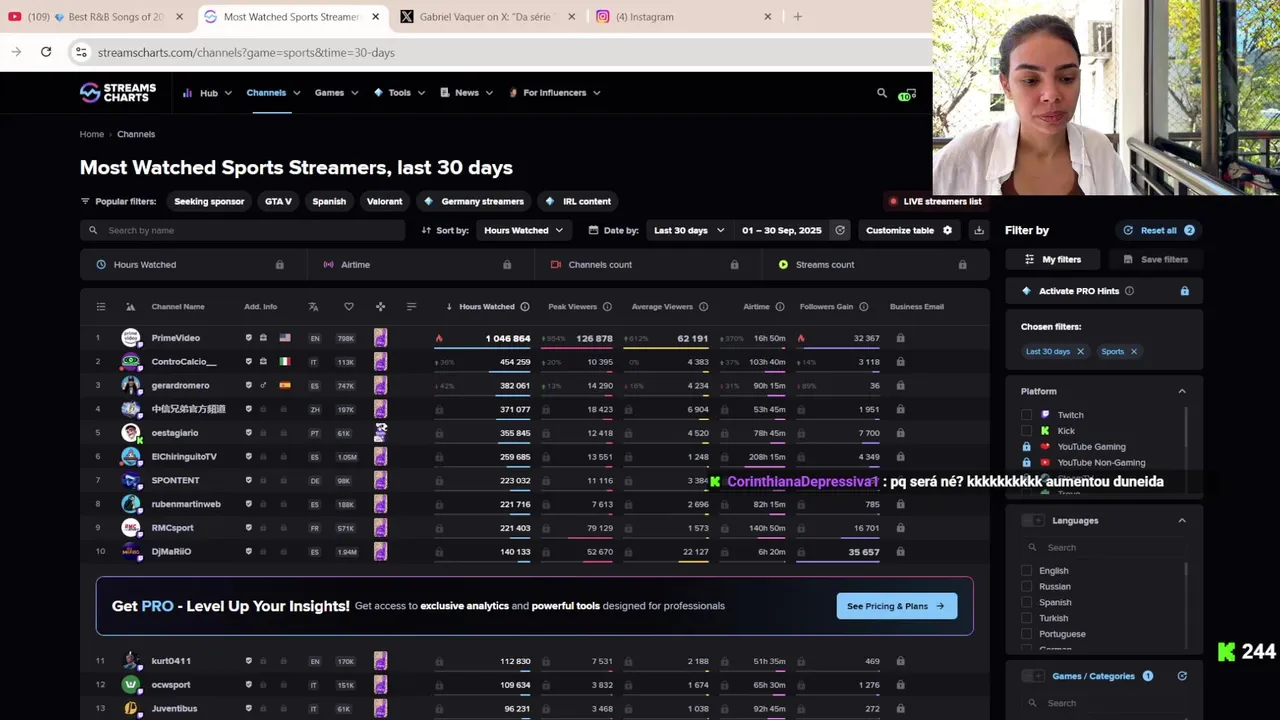The image size is (1280, 720).
Task: Click the oestagiario channel avatar
Action: click(x=131, y=433)
